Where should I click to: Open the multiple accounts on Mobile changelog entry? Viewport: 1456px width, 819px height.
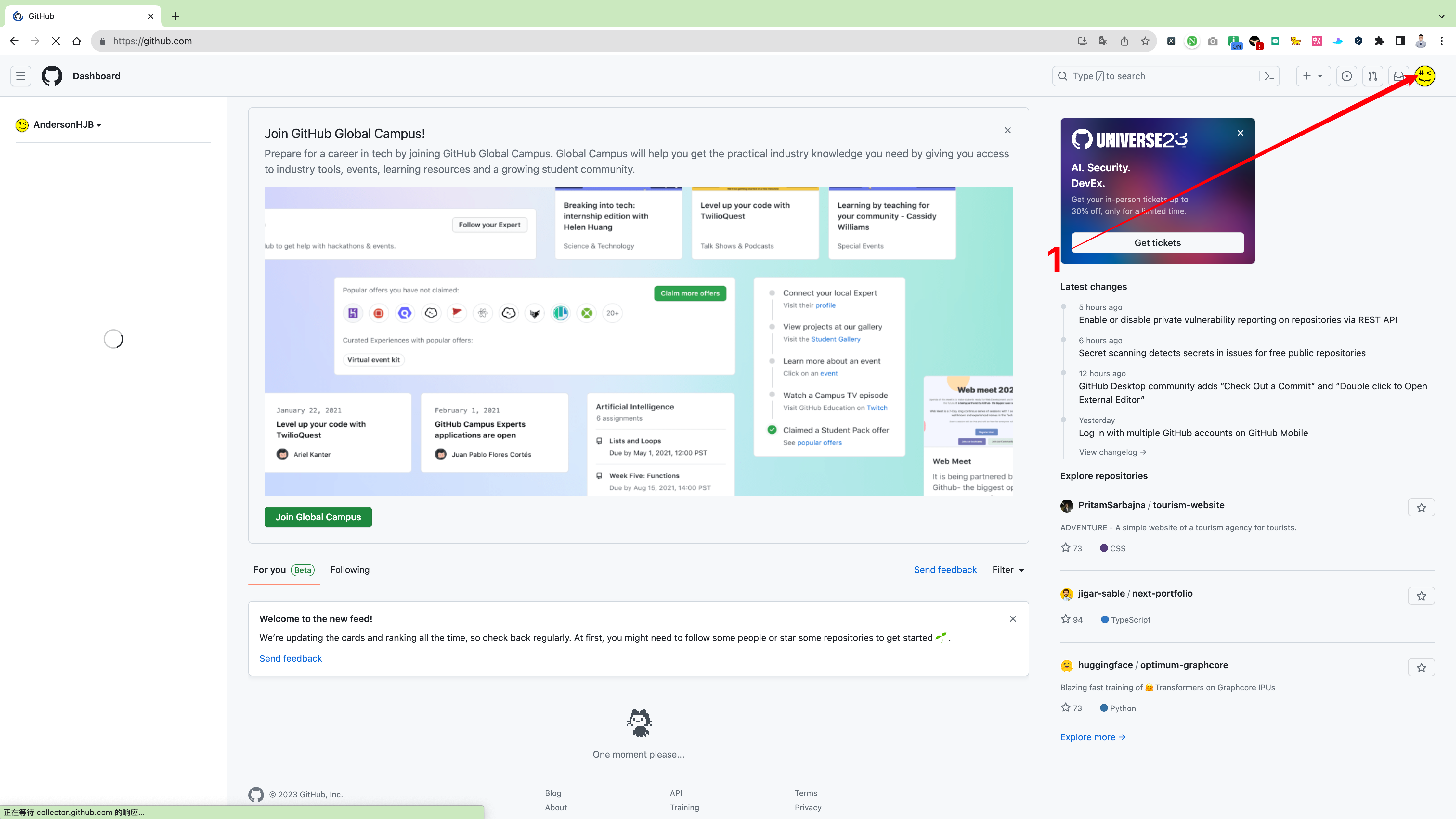(1193, 433)
